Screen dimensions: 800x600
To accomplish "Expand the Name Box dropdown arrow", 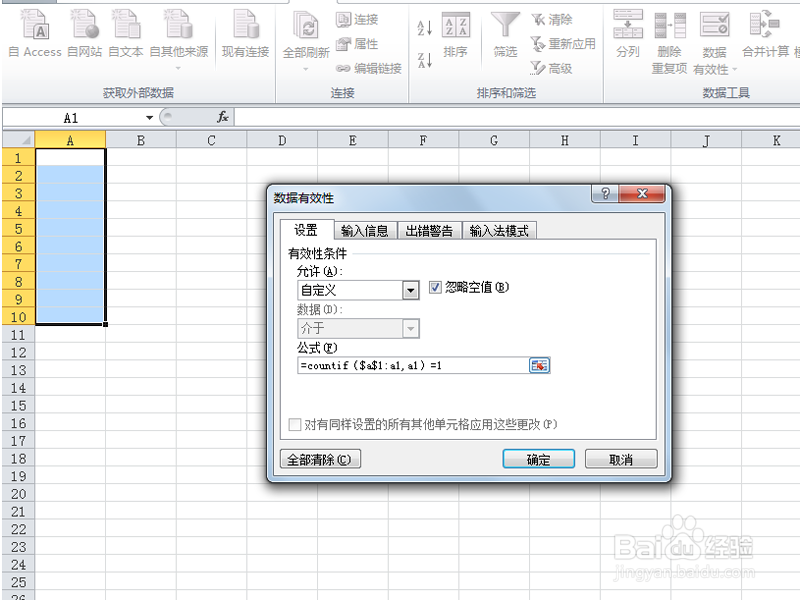I will (x=147, y=117).
